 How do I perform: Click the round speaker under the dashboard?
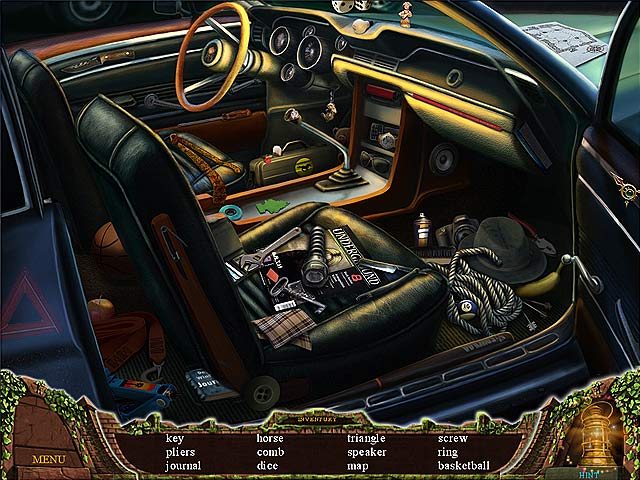[x=443, y=158]
